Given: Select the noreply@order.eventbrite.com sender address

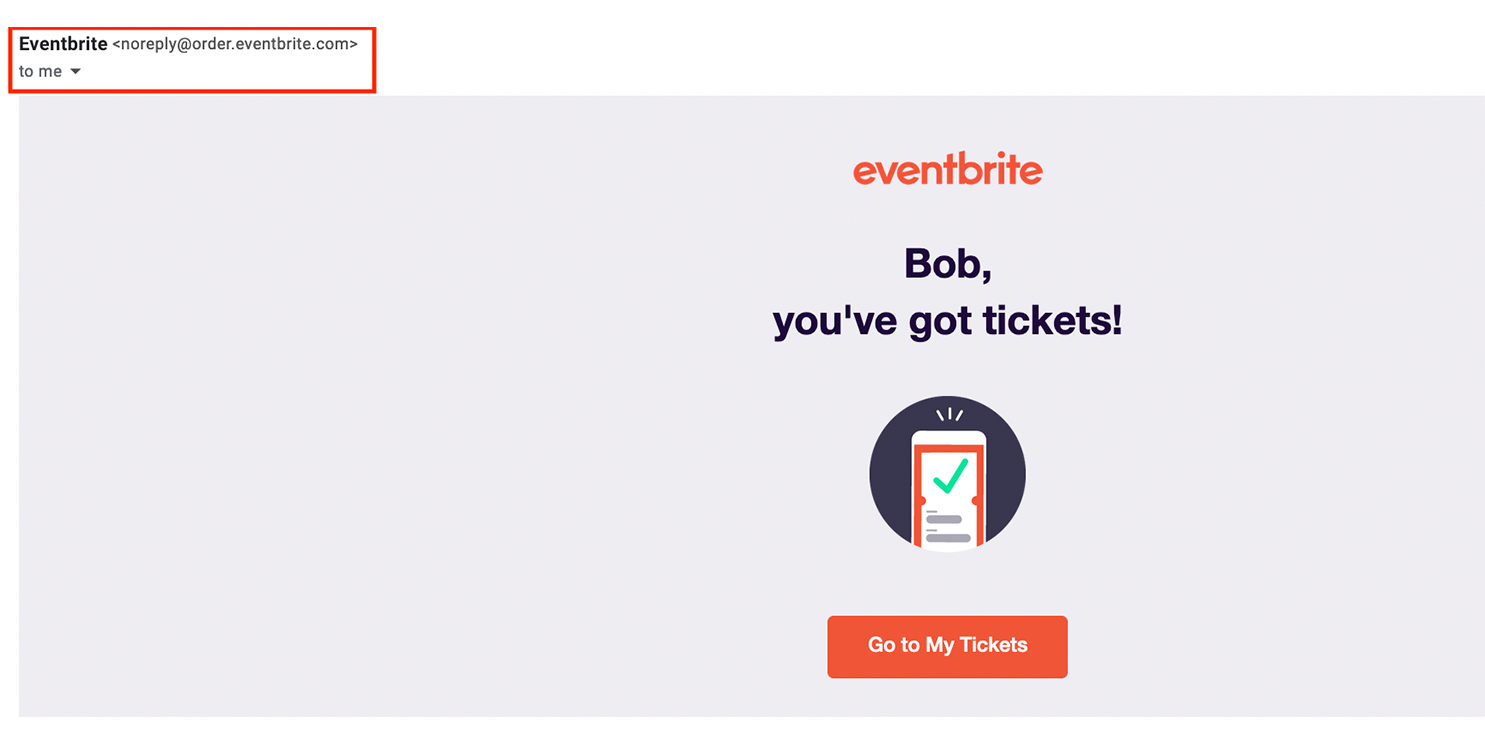Looking at the screenshot, I should 235,45.
